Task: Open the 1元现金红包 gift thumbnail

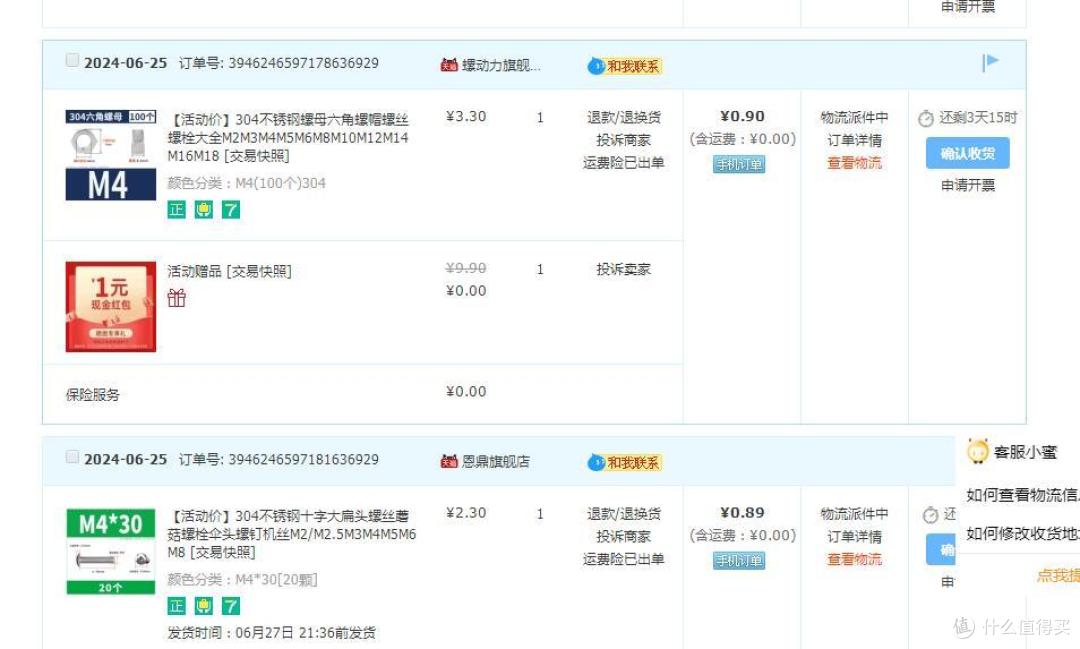Action: [111, 307]
